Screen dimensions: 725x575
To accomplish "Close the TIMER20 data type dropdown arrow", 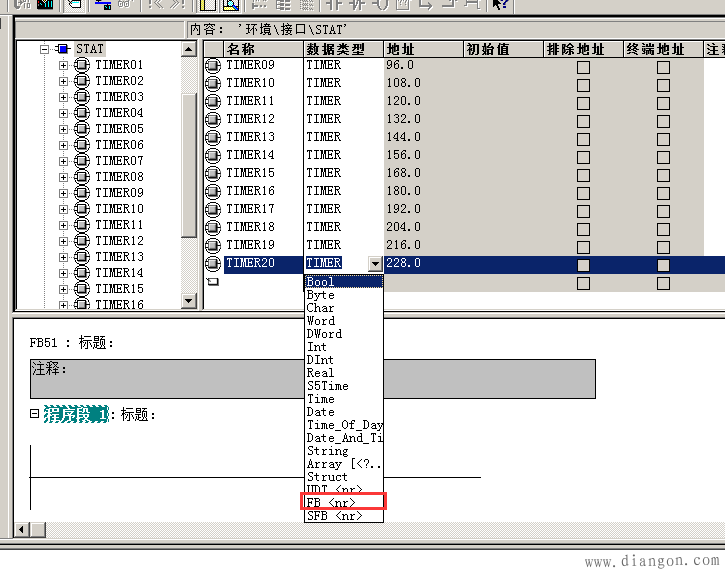I will click(x=375, y=264).
